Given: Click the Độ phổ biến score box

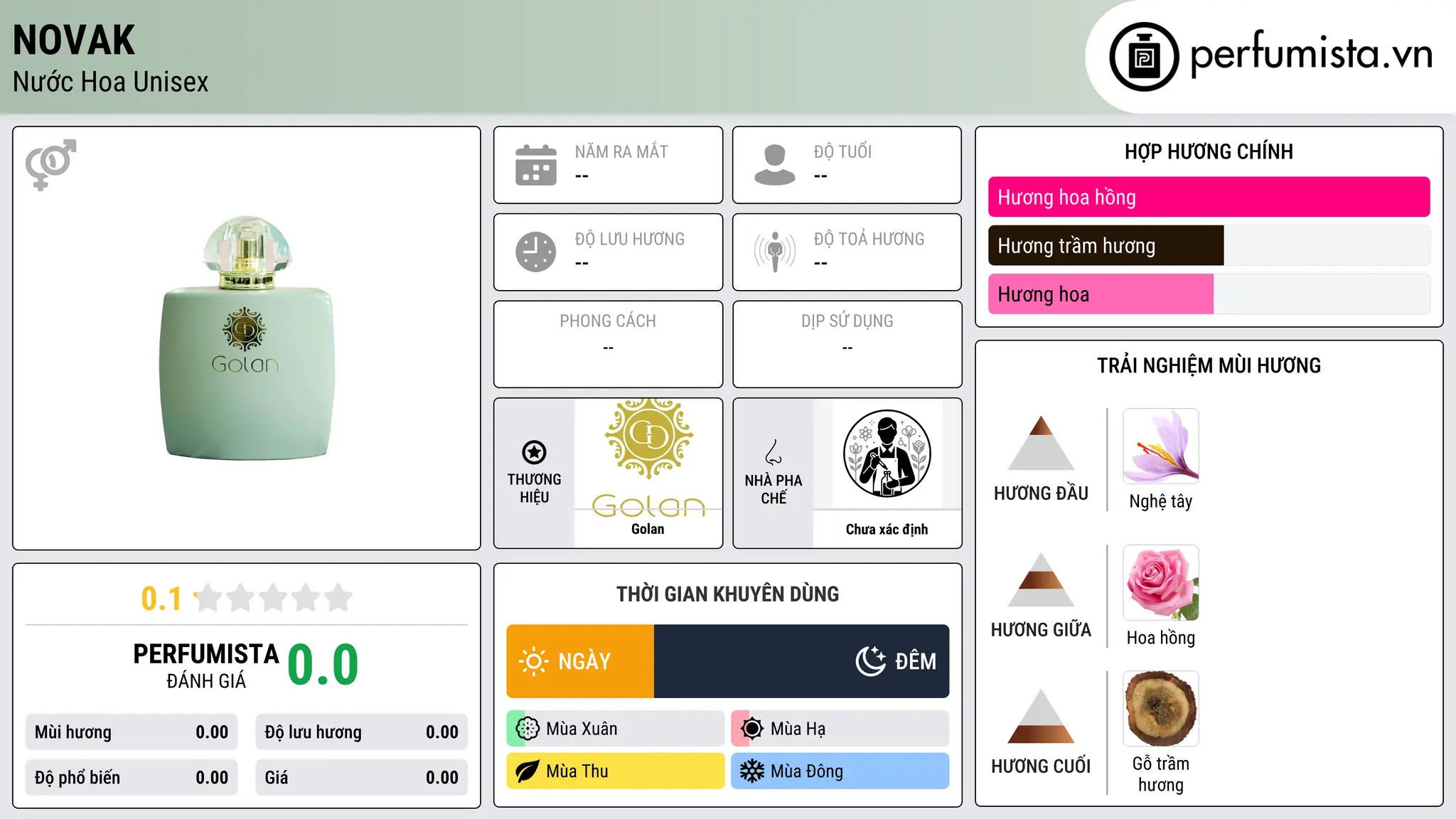Looking at the screenshot, I should pyautogui.click(x=132, y=778).
